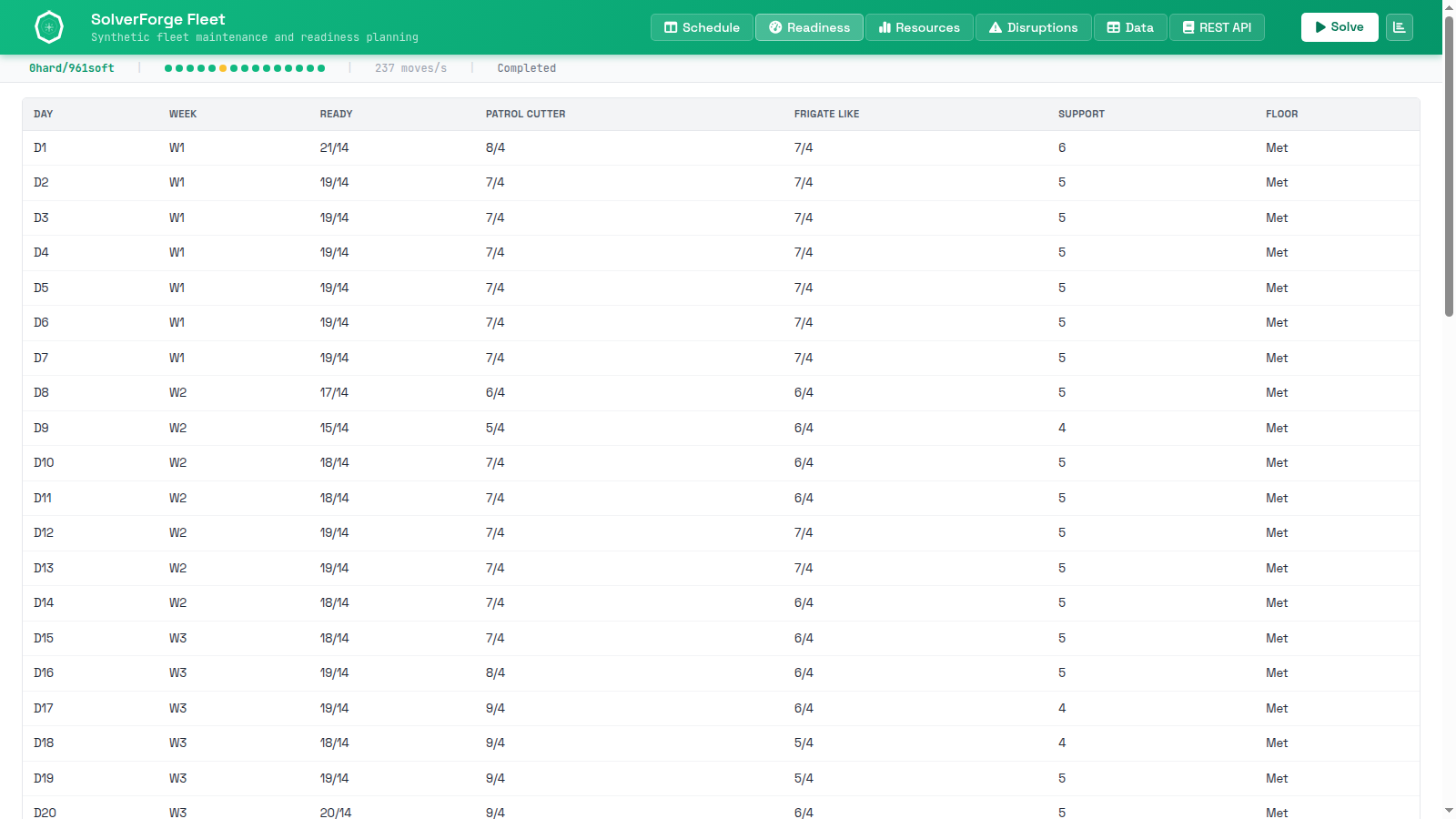Start solving with the Solve button
The image size is (1456, 819).
1340,27
